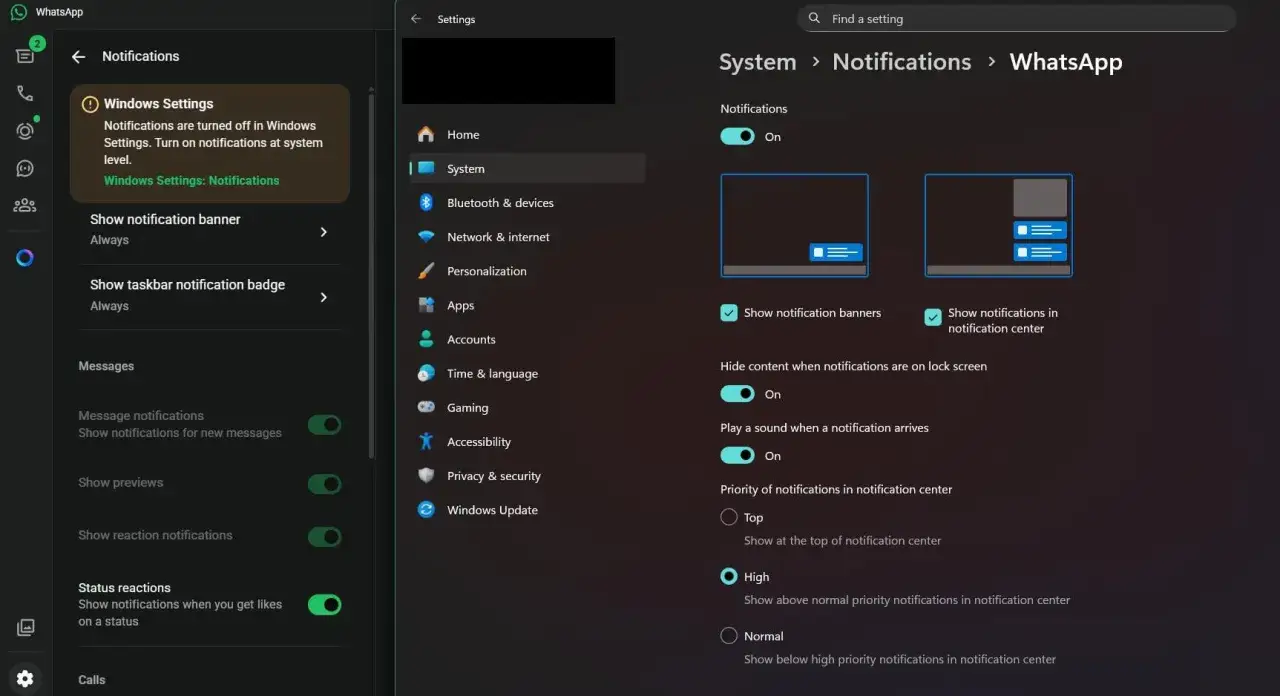Click the Messages section heading in WhatsApp
Image resolution: width=1280 pixels, height=696 pixels.
106,366
